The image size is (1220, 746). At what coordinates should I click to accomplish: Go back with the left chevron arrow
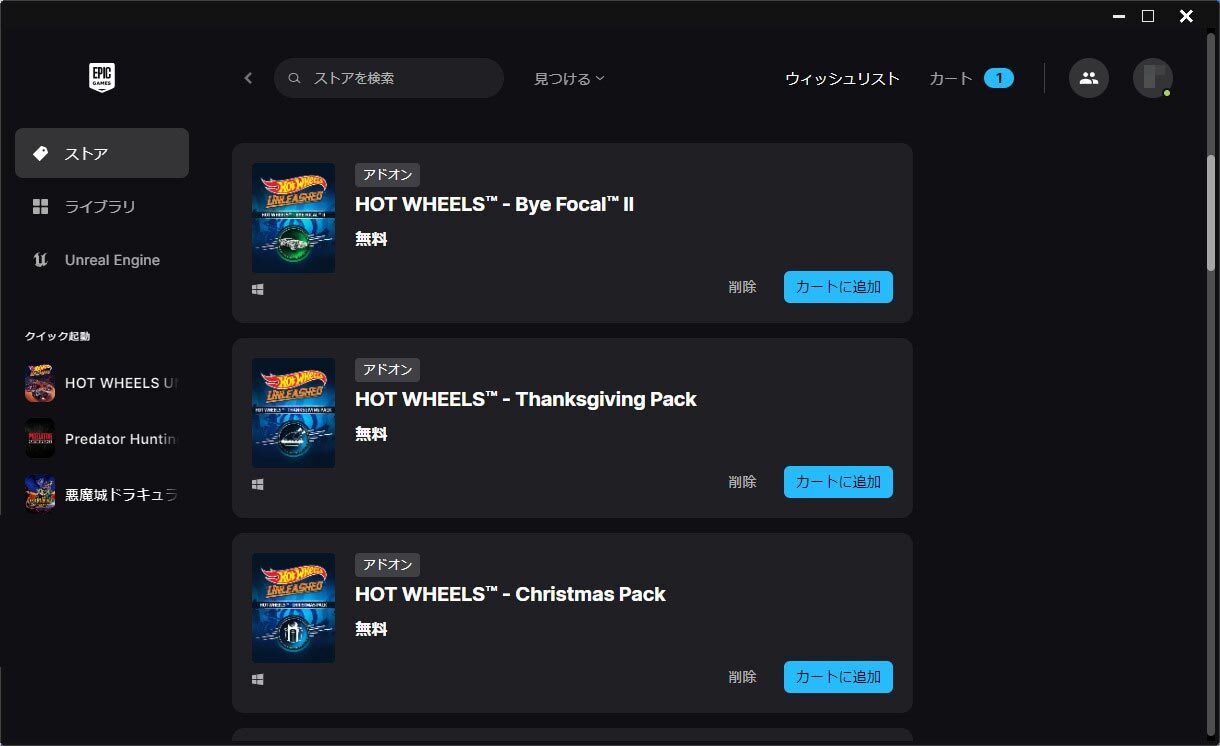point(248,78)
